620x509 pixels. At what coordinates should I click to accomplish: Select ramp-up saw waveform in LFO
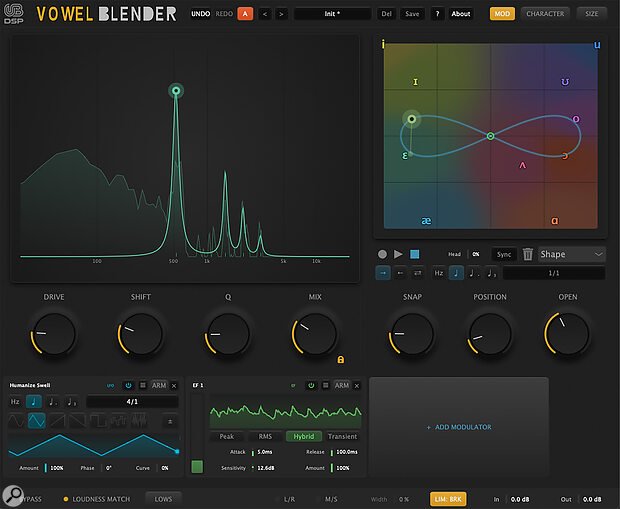[57, 421]
